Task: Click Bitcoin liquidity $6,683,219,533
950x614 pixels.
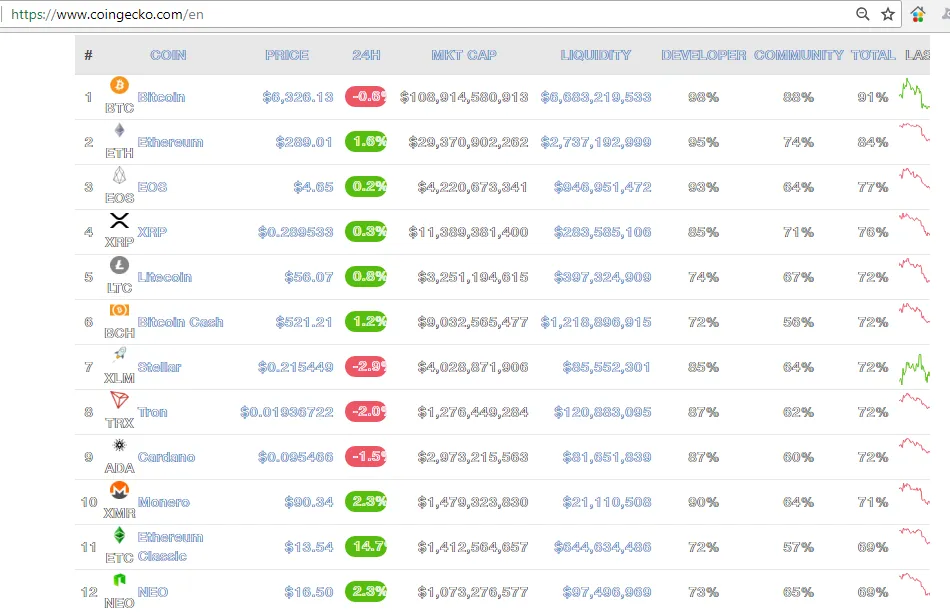Action: pyautogui.click(x=596, y=97)
